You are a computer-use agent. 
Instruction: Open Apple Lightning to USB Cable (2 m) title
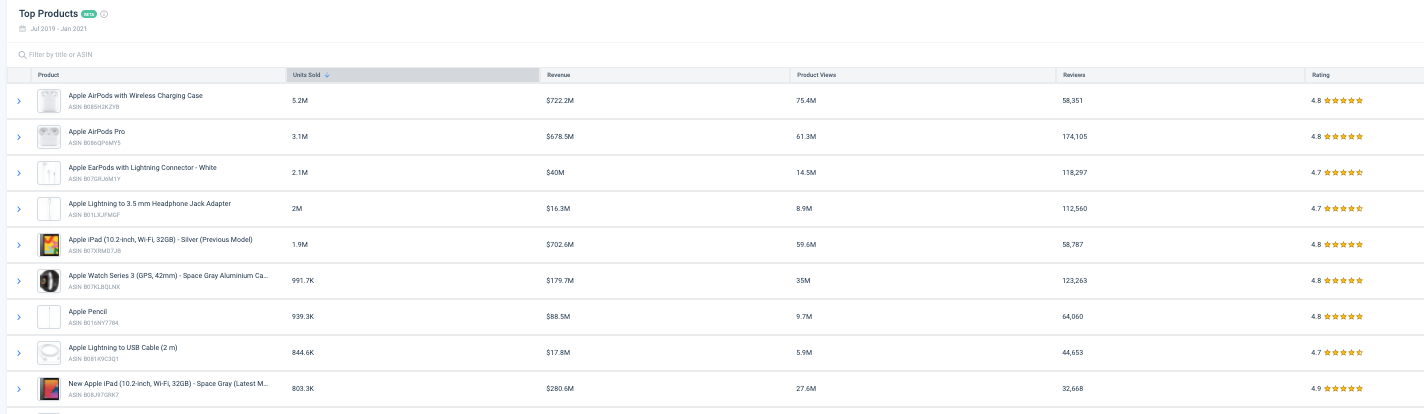pyautogui.click(x=121, y=348)
